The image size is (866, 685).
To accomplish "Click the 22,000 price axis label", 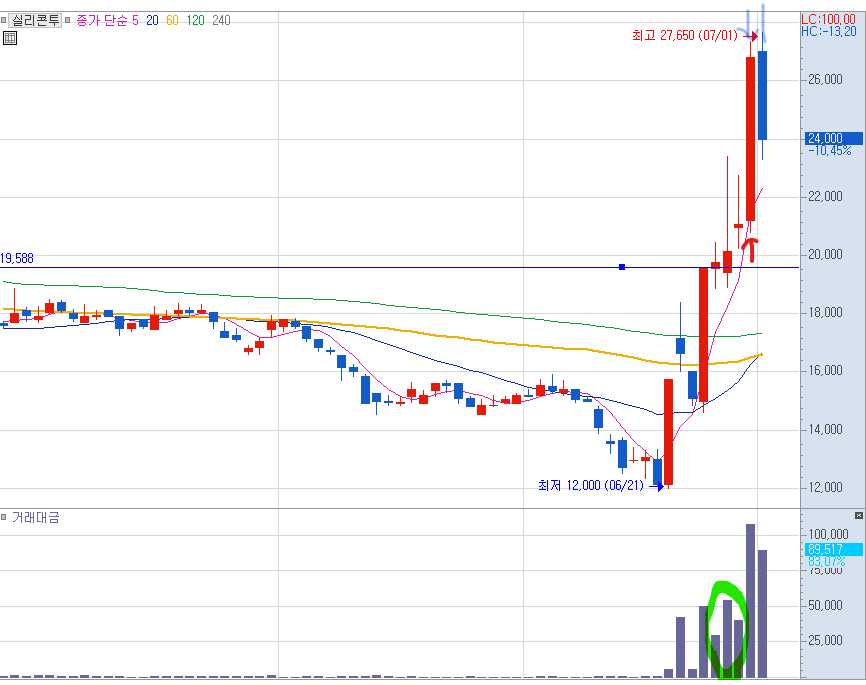I will tap(825, 197).
